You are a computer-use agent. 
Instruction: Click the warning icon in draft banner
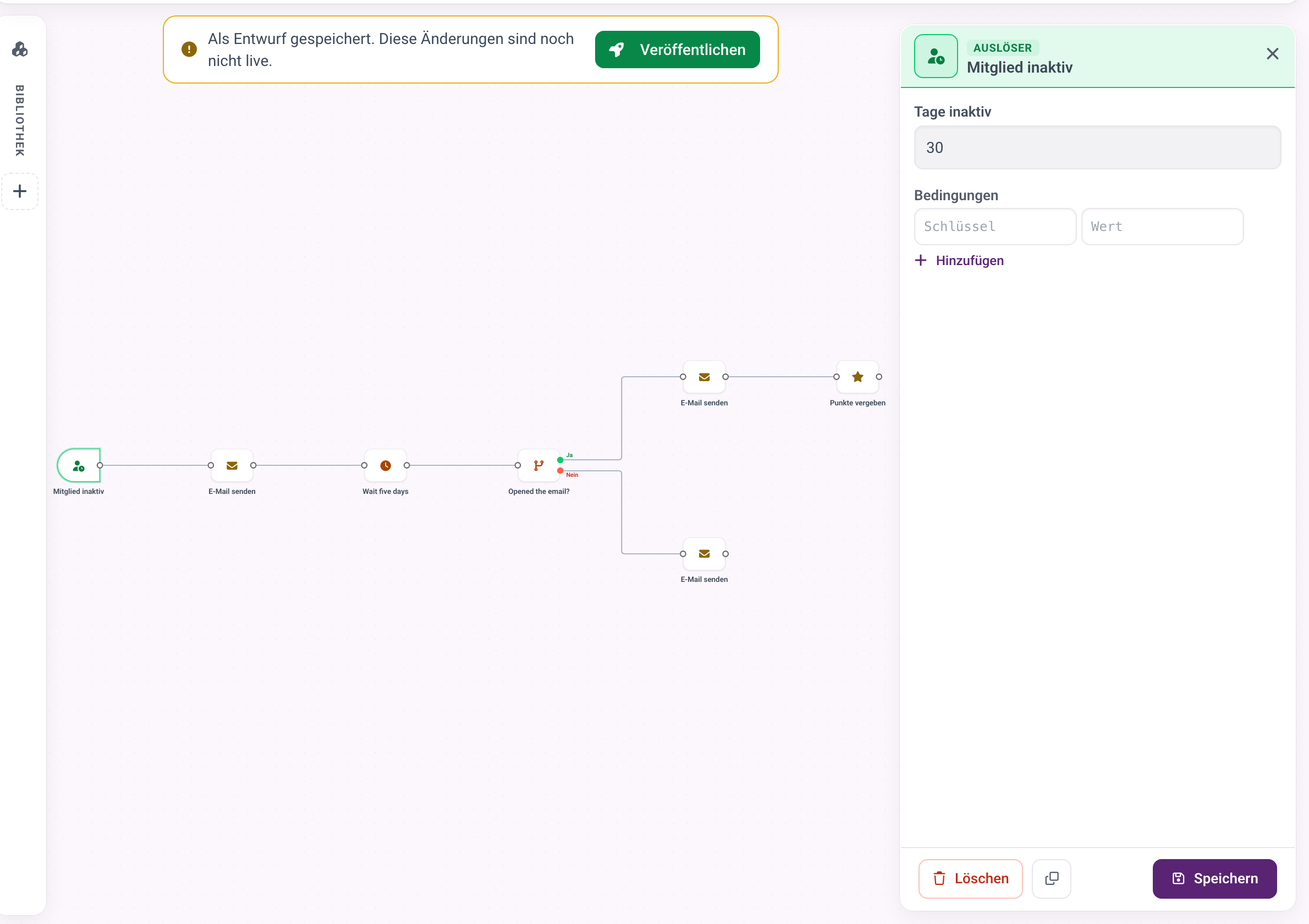(189, 50)
